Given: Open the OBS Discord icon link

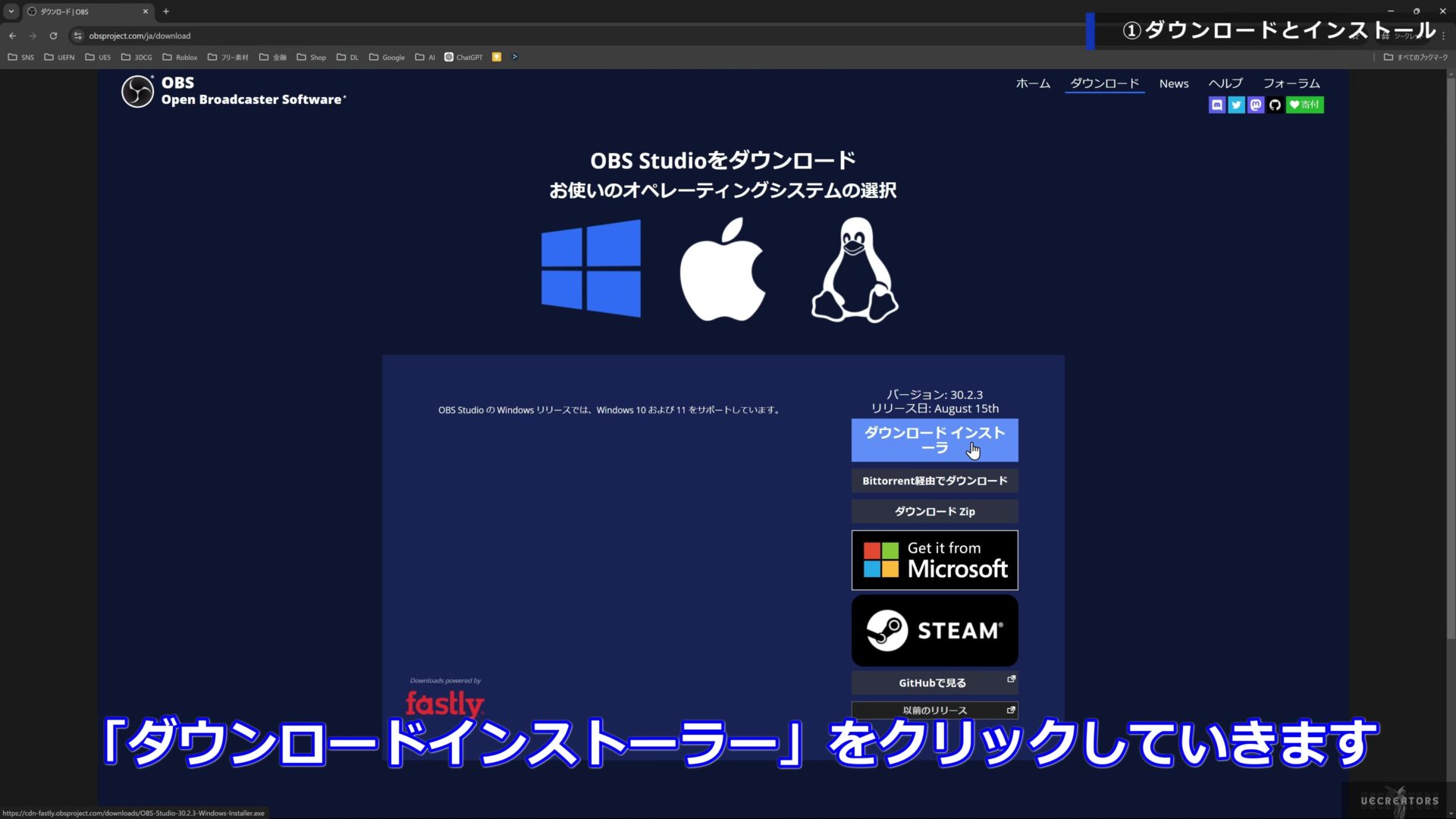Looking at the screenshot, I should (1216, 105).
